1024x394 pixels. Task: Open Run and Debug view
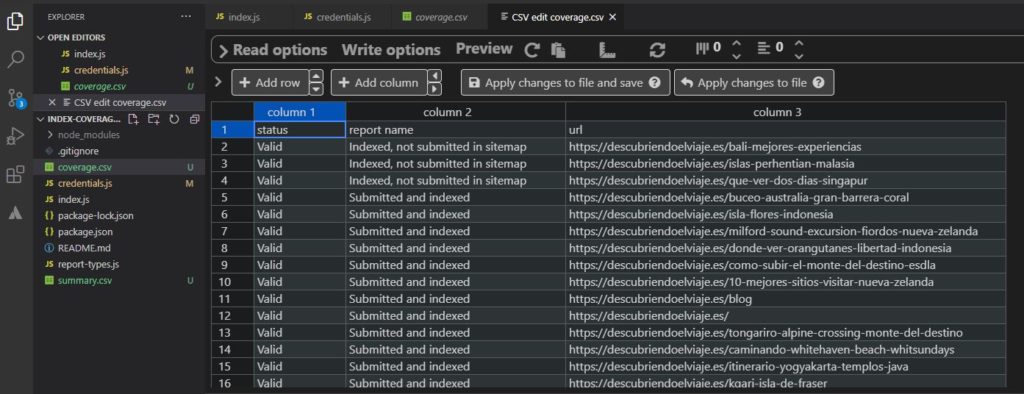pyautogui.click(x=16, y=137)
